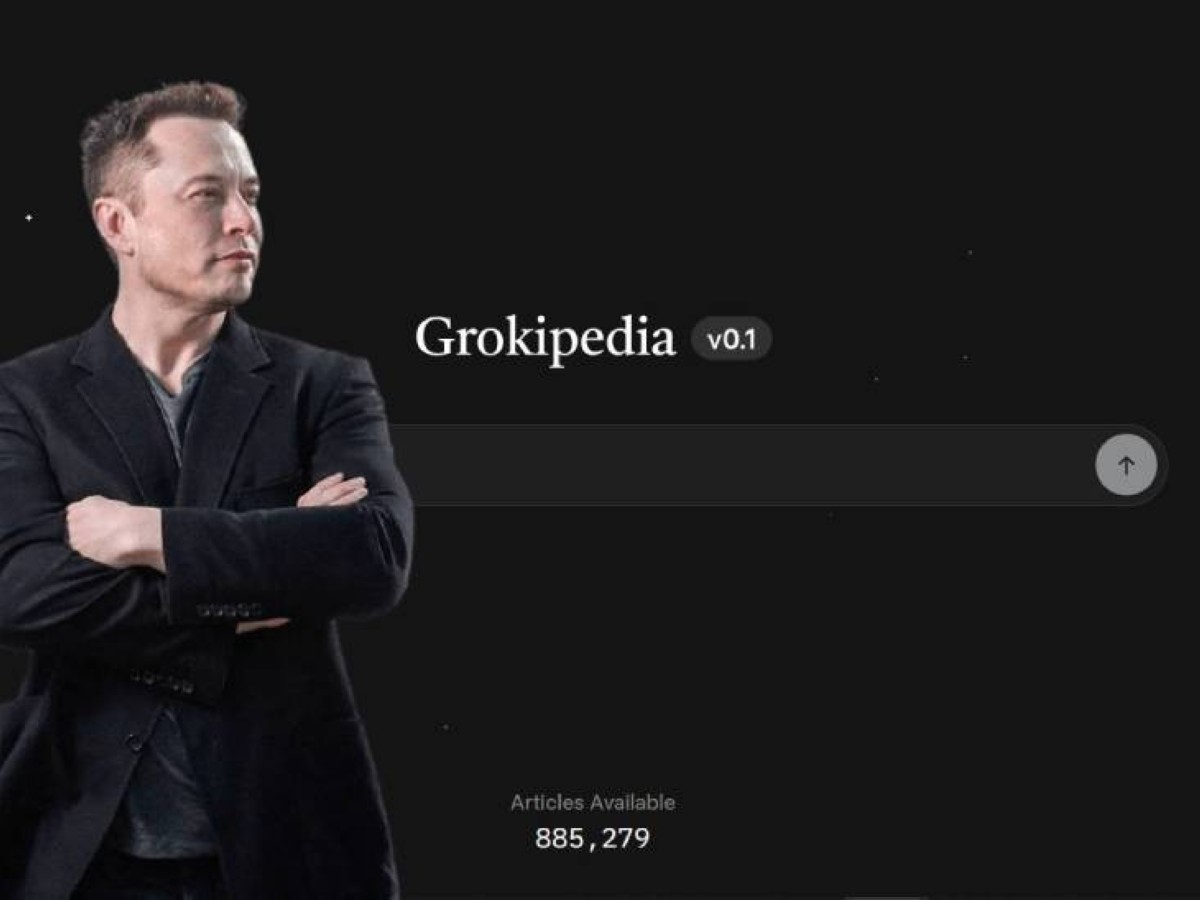1200x900 pixels.
Task: Click the small star at the left edge
Action: coord(28,217)
